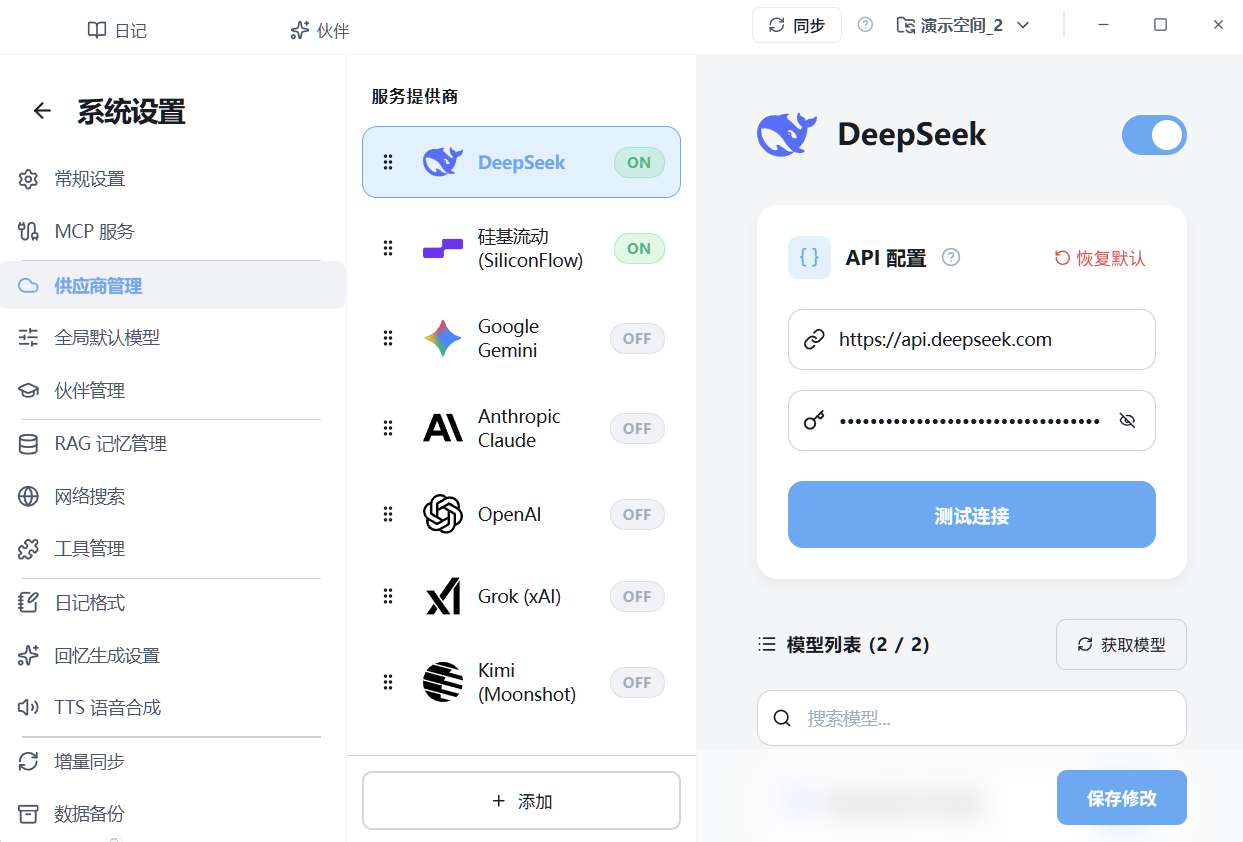The width and height of the screenshot is (1243, 842).
Task: Click the speaker icon for TTS 语音合成
Action: click(28, 708)
